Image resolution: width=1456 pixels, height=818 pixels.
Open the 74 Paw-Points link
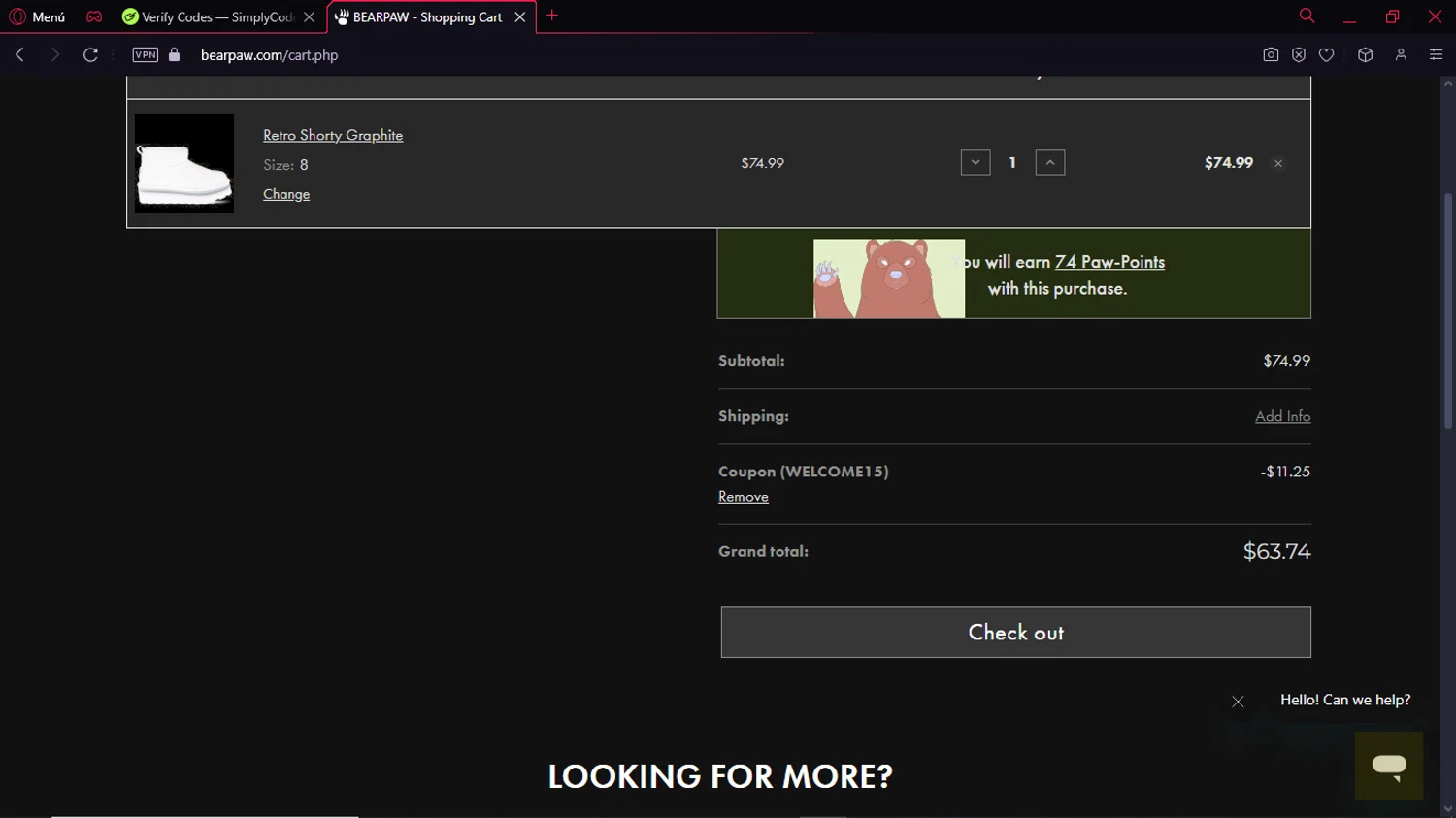coord(1109,262)
